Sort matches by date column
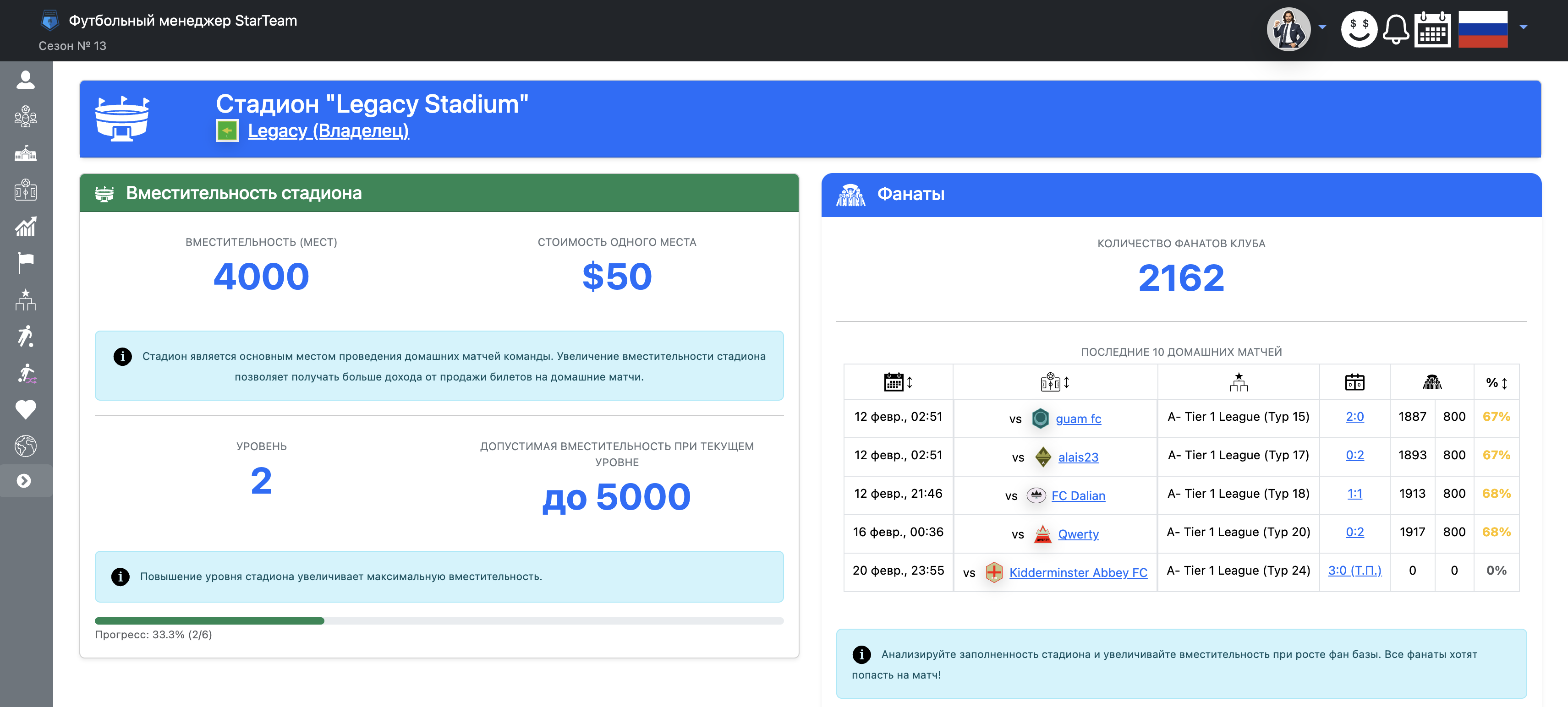This screenshot has width=1568, height=707. (x=898, y=382)
